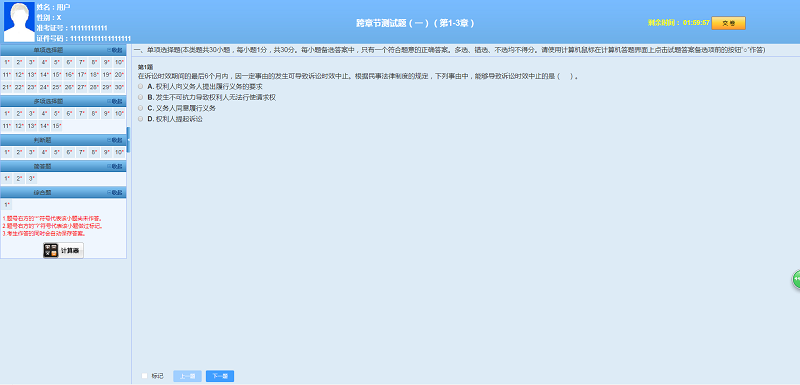
Task: Jump to 判断题 question 6
Action: [69, 152]
